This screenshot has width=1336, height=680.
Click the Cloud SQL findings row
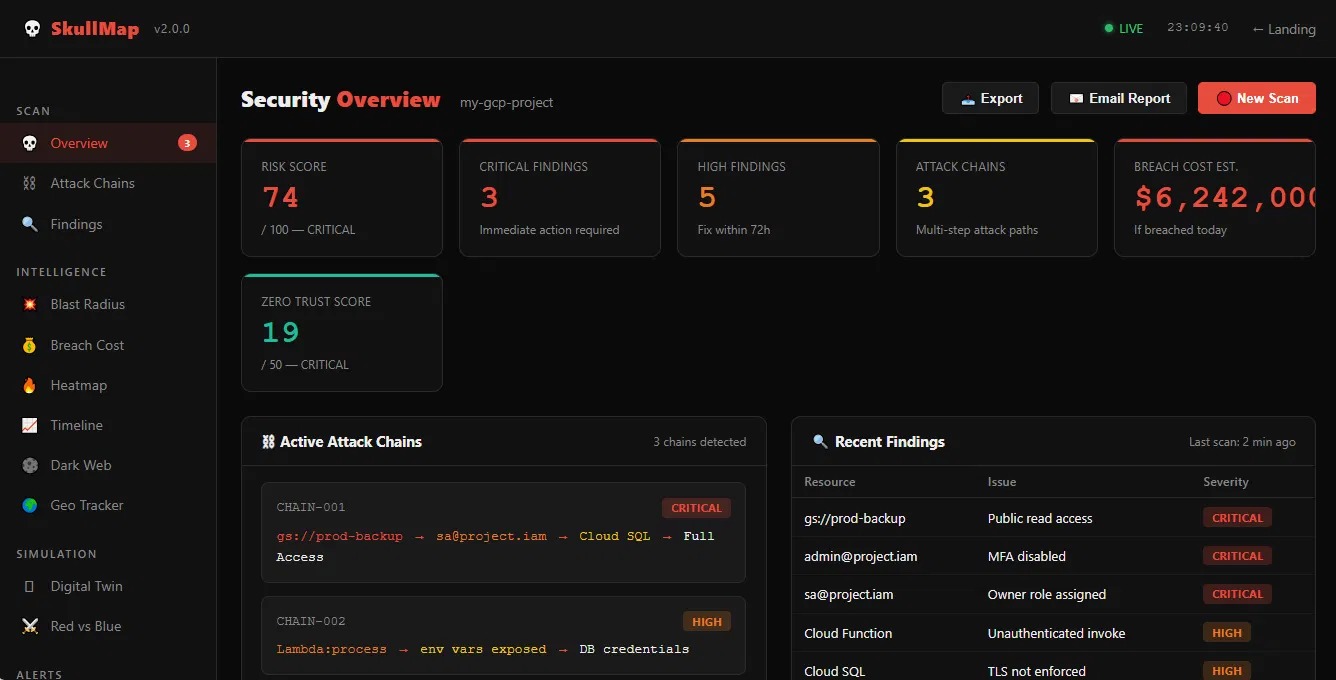(x=1053, y=668)
